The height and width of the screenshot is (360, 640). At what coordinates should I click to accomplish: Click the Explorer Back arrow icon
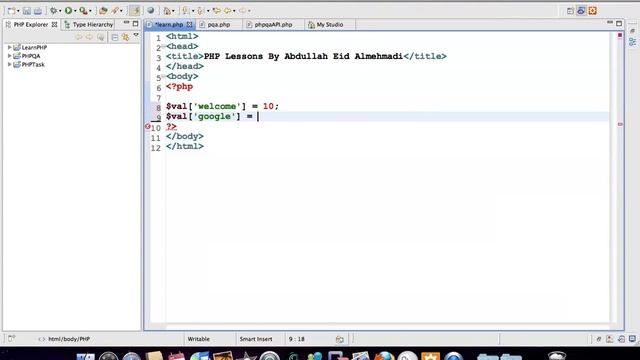coord(78,37)
